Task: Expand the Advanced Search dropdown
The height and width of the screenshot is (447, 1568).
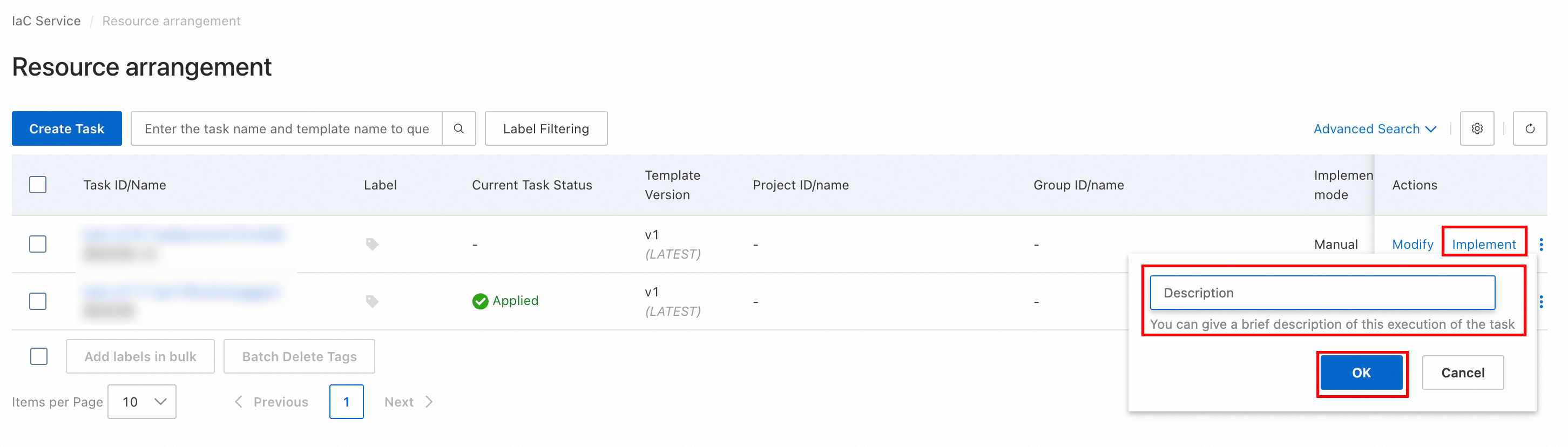Action: [1375, 128]
